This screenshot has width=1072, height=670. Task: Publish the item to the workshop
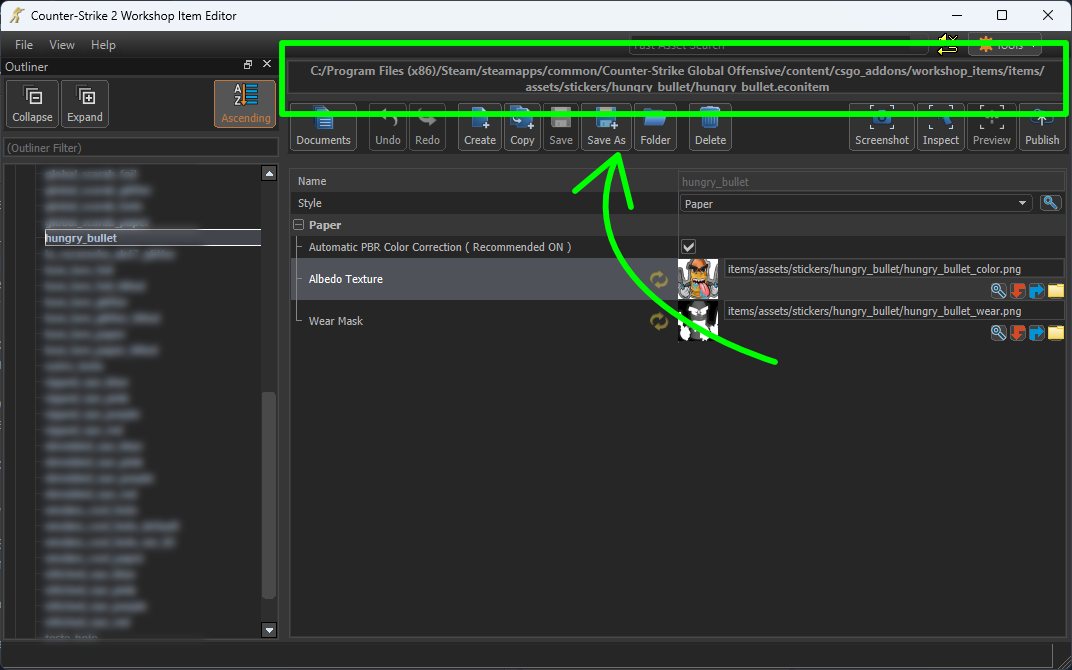coord(1042,127)
